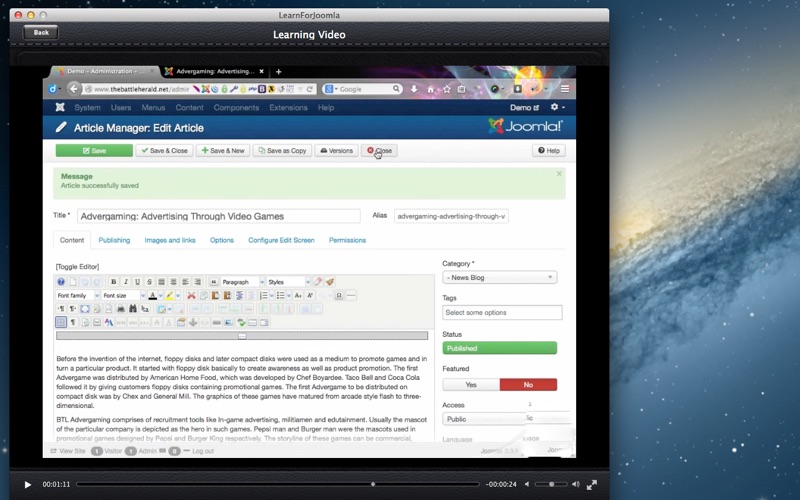This screenshot has width=800, height=500.
Task: Adjust the player volume slider
Action: tap(551, 484)
